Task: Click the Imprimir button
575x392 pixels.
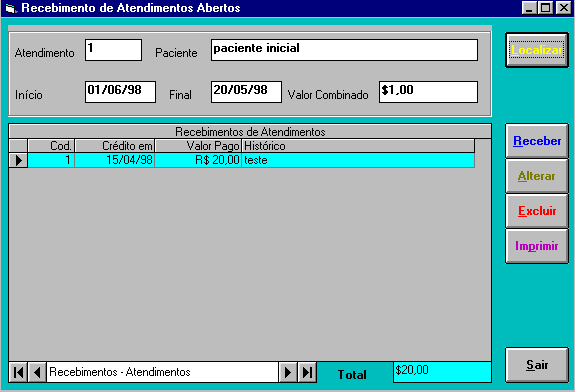Action: tap(537, 246)
